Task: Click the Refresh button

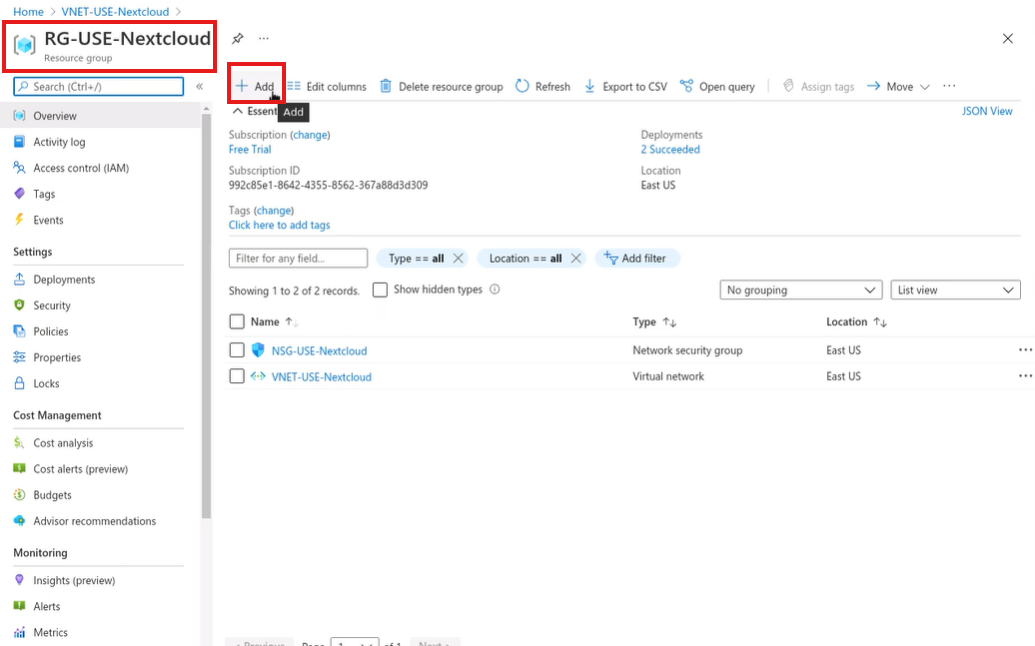Action: pyautogui.click(x=543, y=86)
